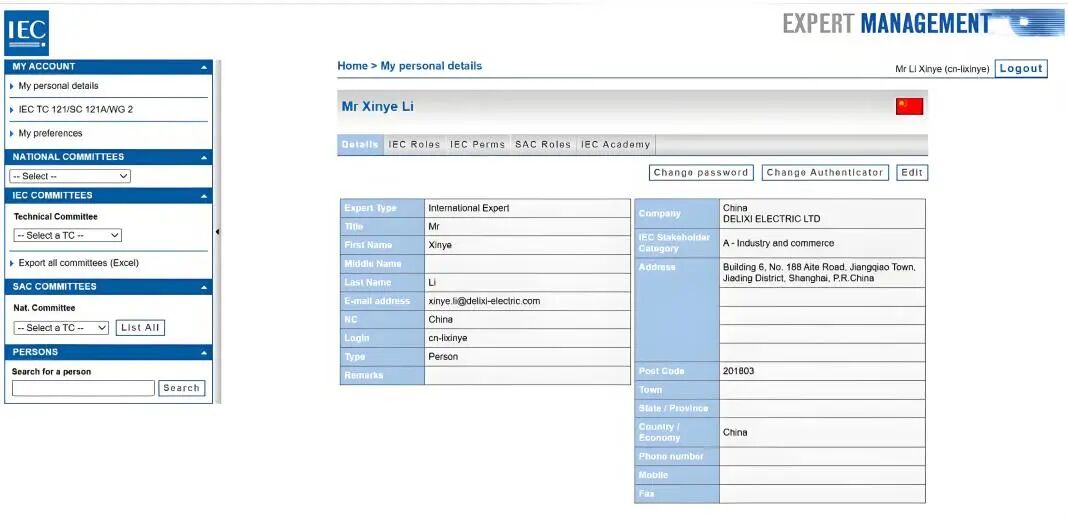Click the Title value Mr
Screen dimensions: 1068x519
pyautogui.click(x=434, y=226)
